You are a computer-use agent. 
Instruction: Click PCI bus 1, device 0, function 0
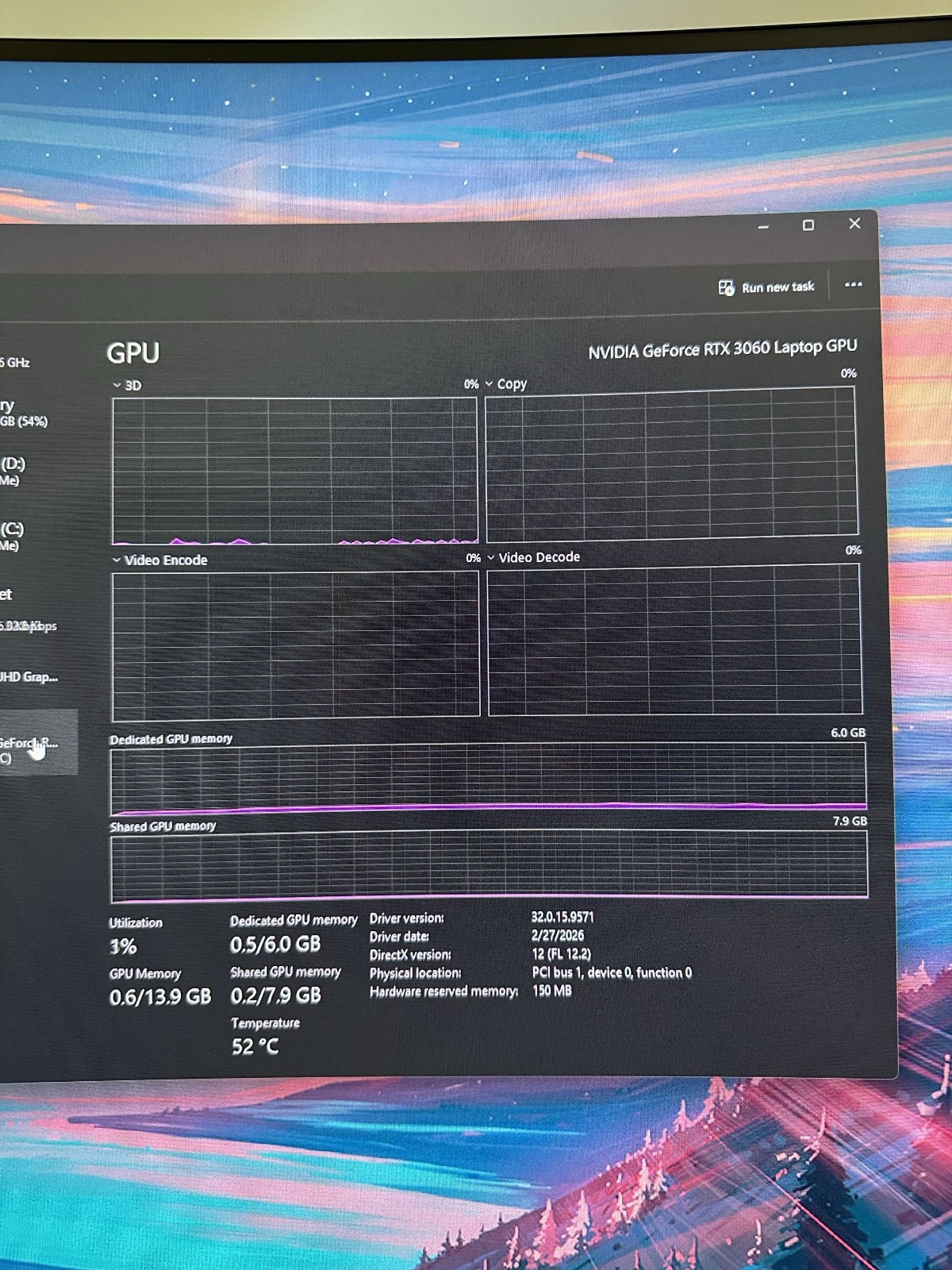tap(612, 972)
